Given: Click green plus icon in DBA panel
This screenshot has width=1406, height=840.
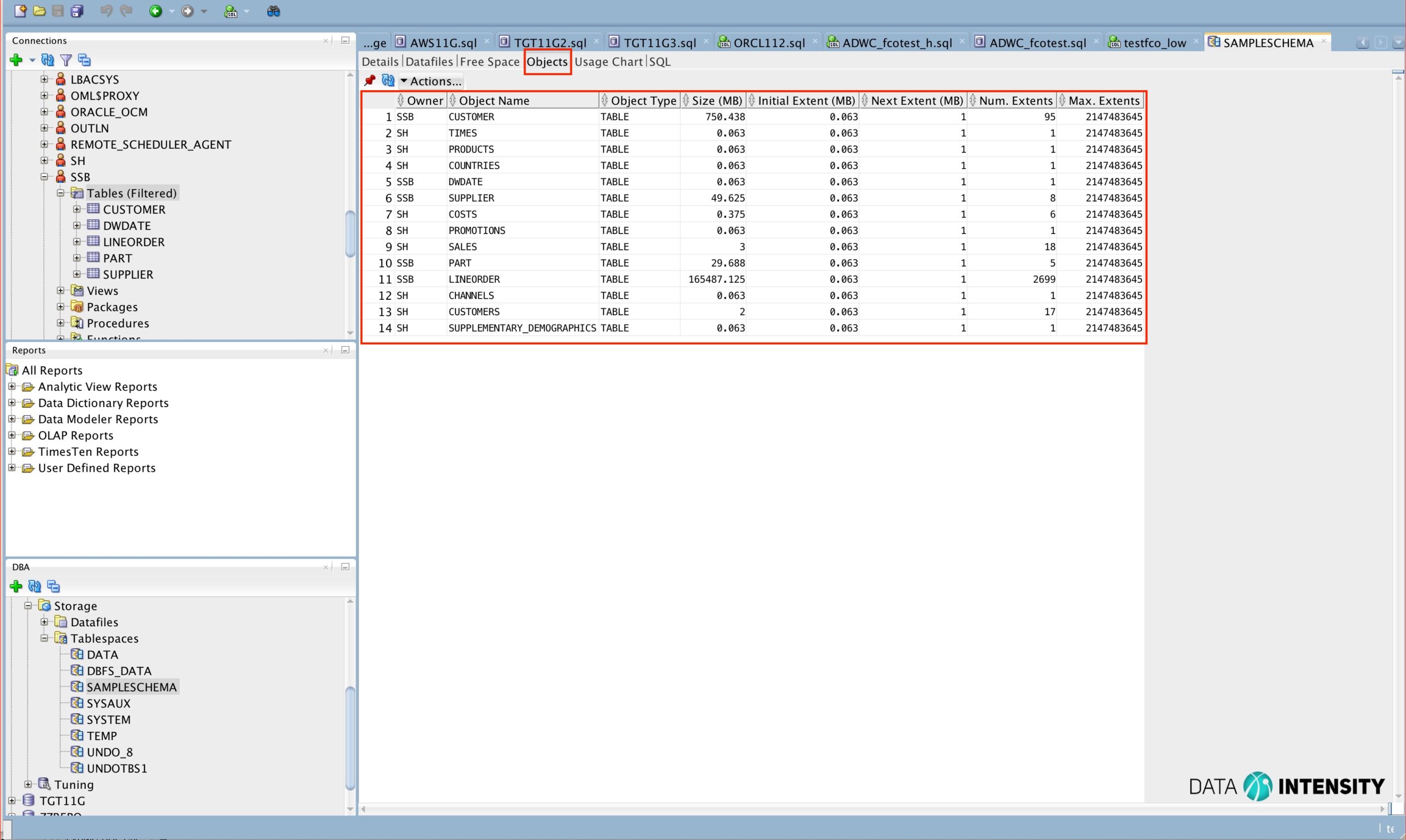Looking at the screenshot, I should (16, 586).
